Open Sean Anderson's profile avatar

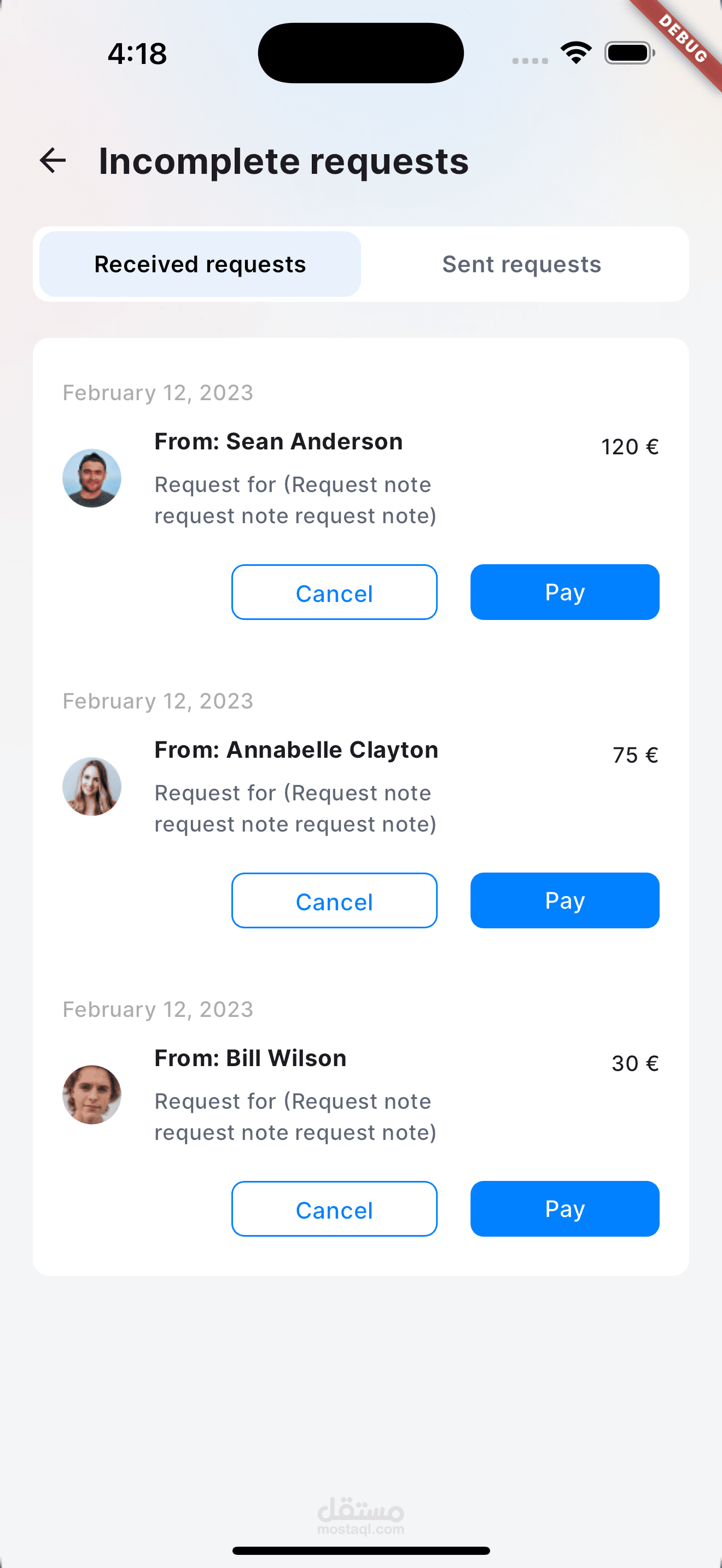(92, 478)
